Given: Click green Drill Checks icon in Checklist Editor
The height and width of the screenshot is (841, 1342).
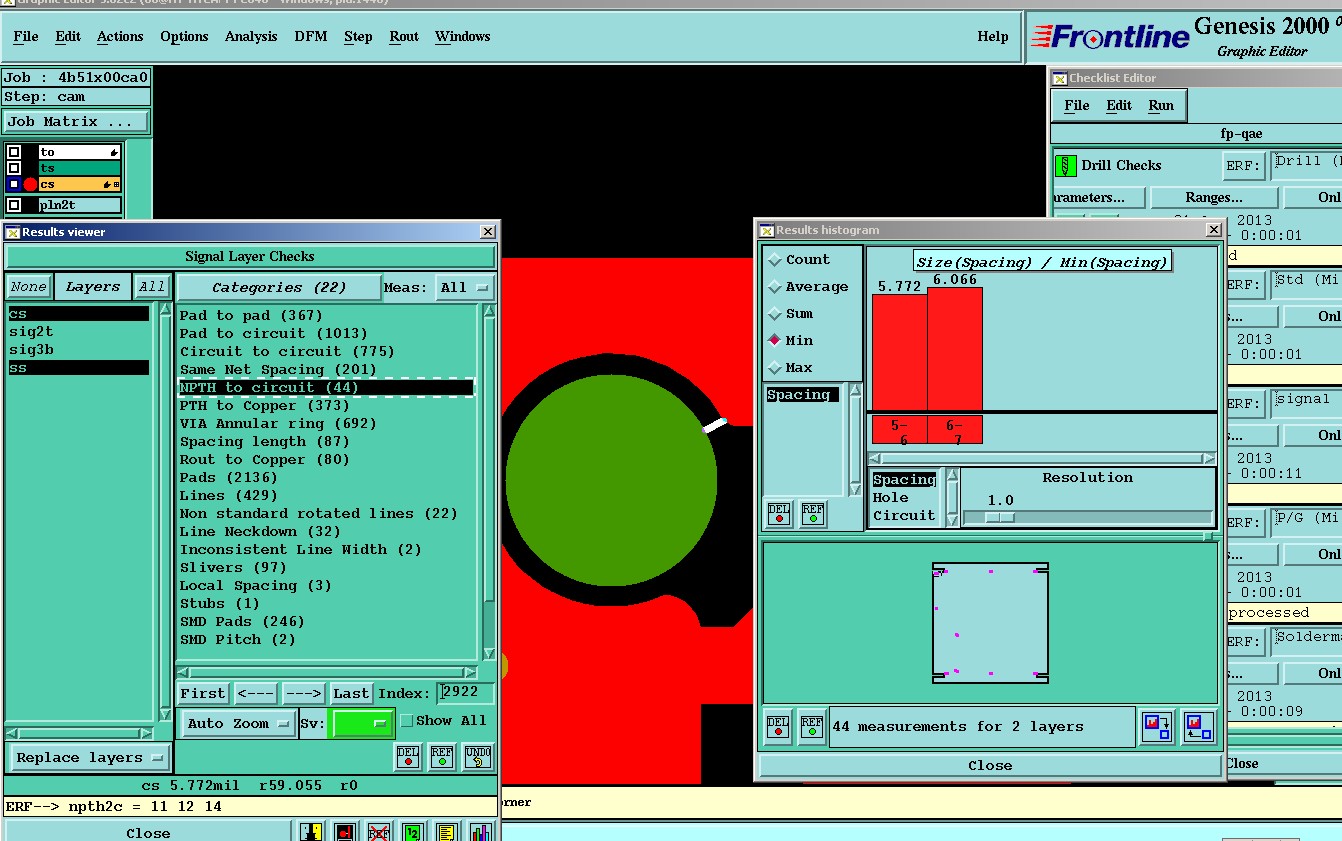Looking at the screenshot, I should [1065, 165].
